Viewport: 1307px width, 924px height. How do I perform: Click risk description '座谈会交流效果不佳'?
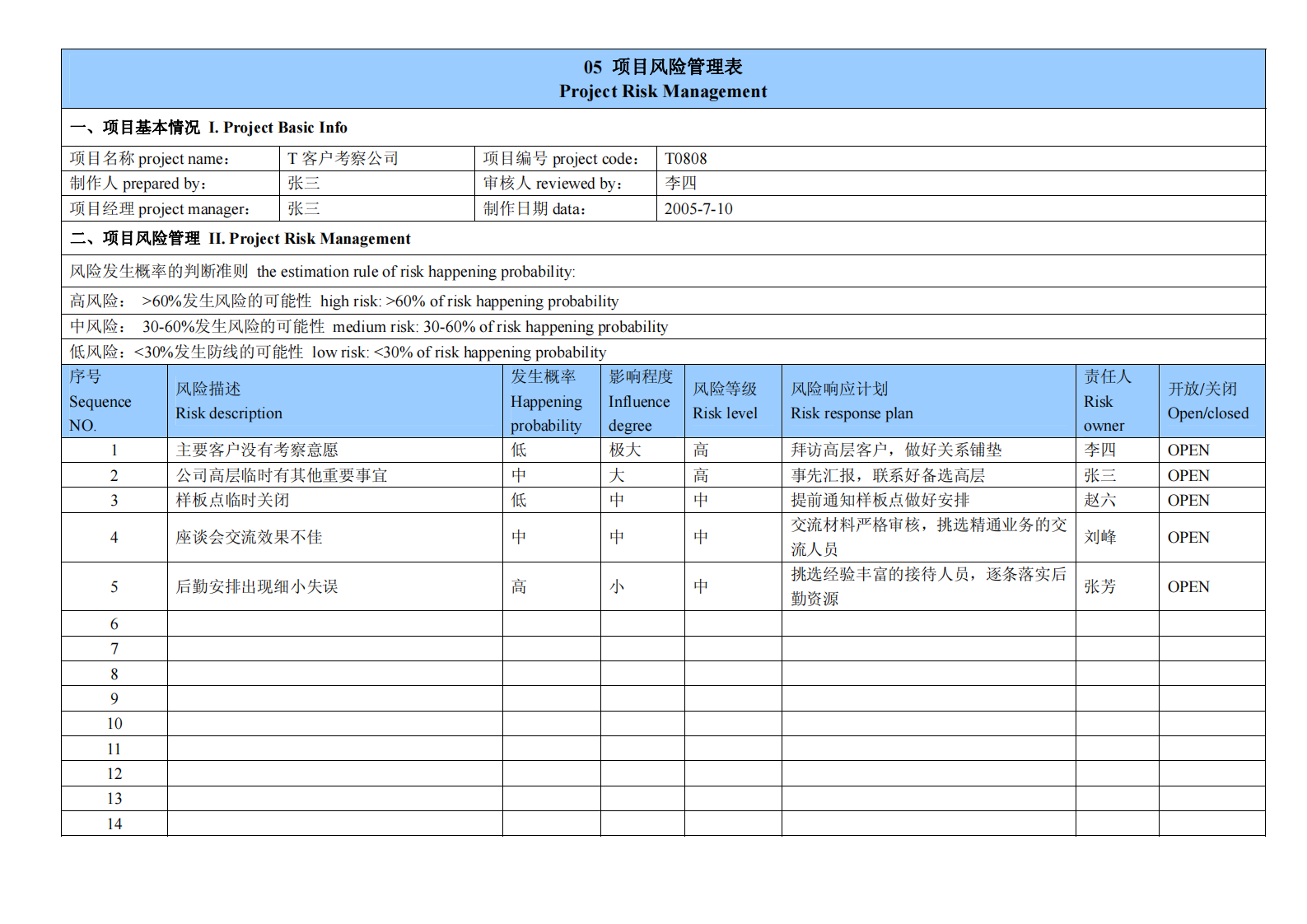248,538
